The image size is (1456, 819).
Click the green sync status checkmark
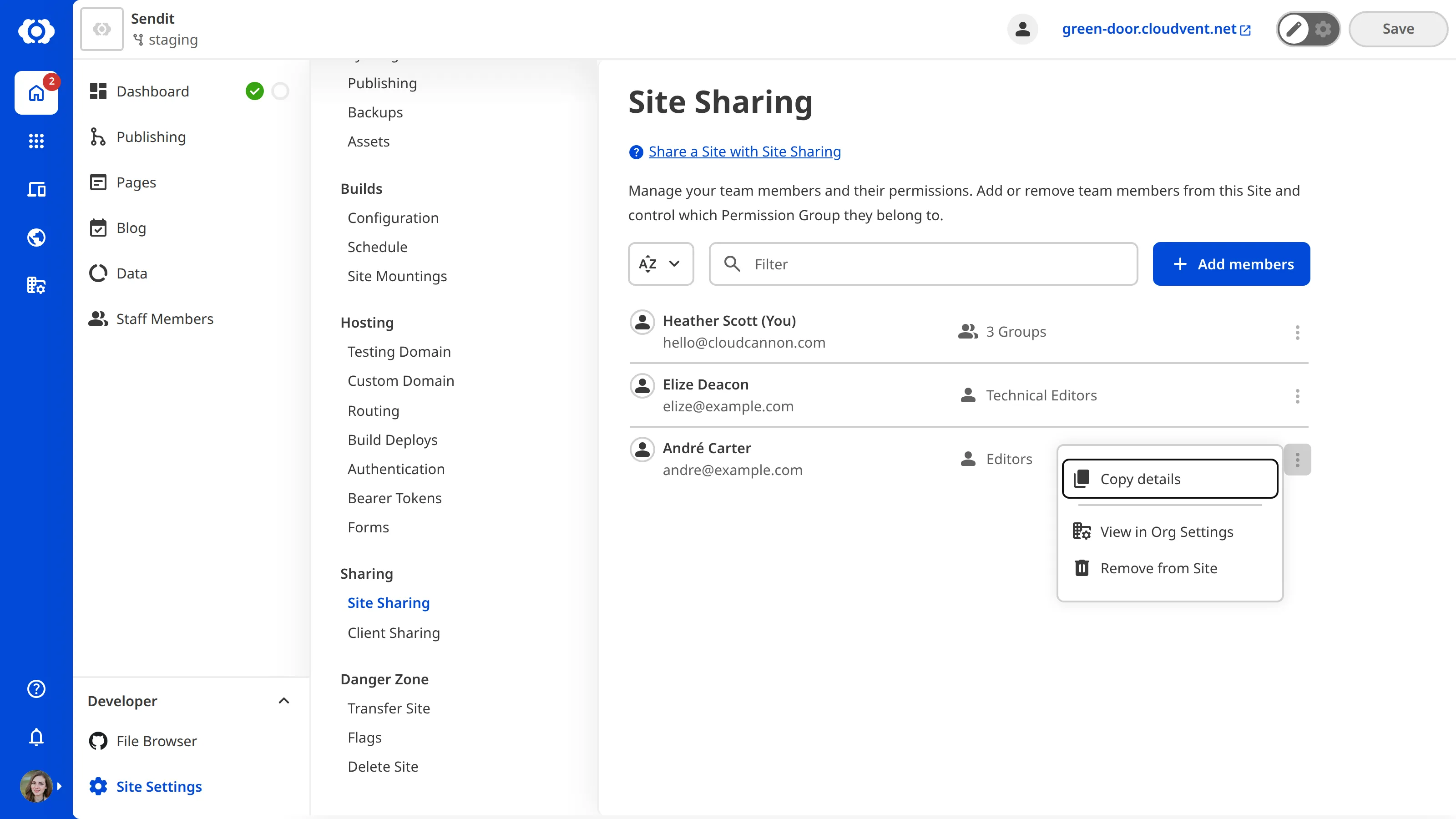point(254,91)
